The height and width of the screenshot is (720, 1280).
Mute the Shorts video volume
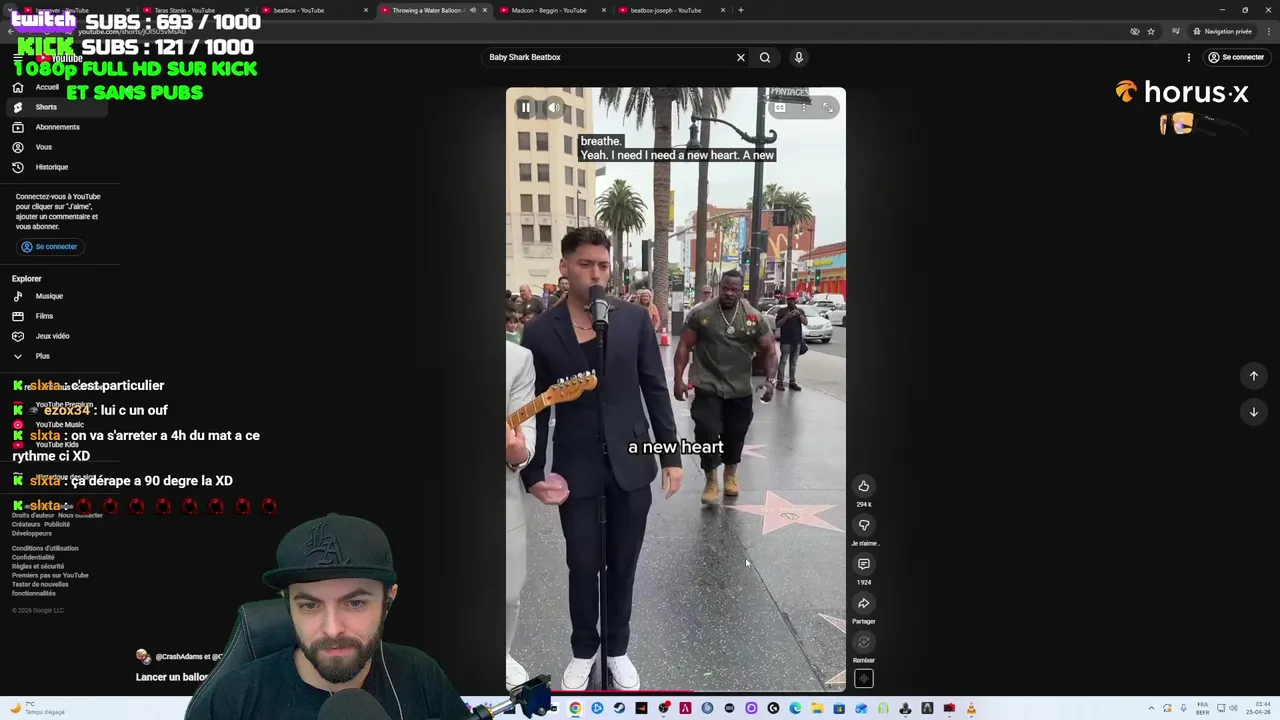[554, 107]
